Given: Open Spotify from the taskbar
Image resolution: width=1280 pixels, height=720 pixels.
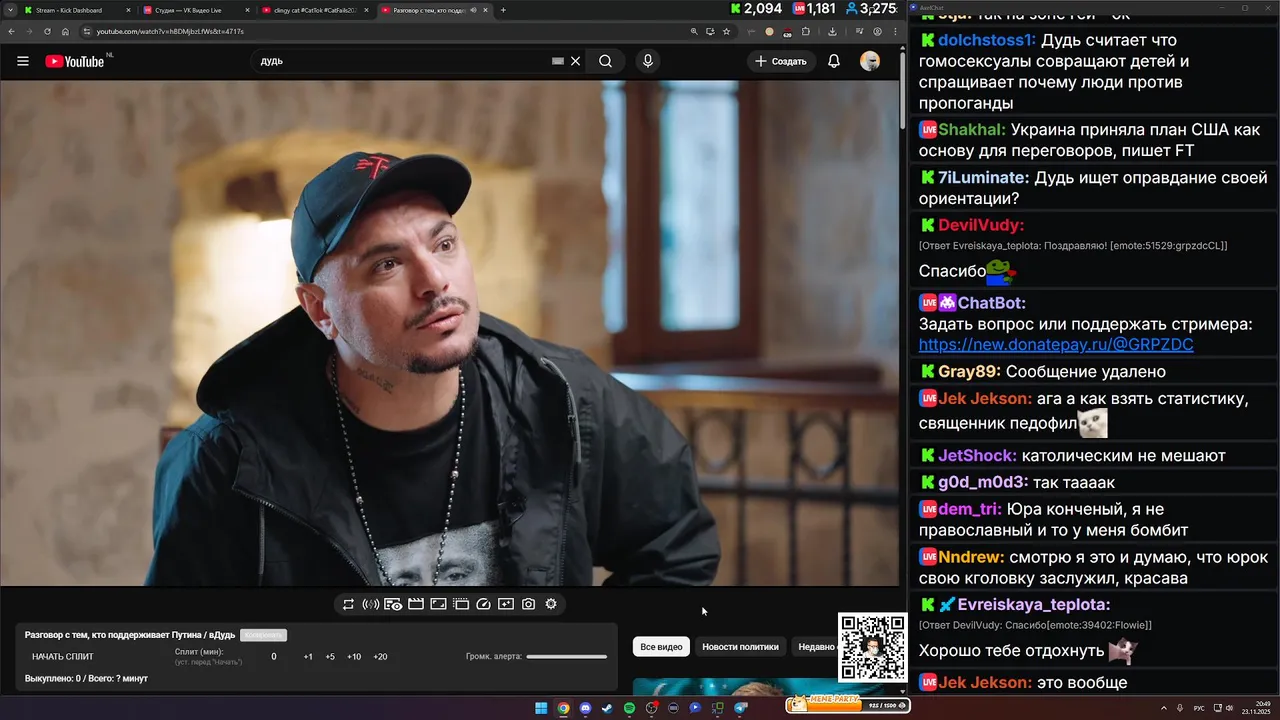Looking at the screenshot, I should (629, 708).
